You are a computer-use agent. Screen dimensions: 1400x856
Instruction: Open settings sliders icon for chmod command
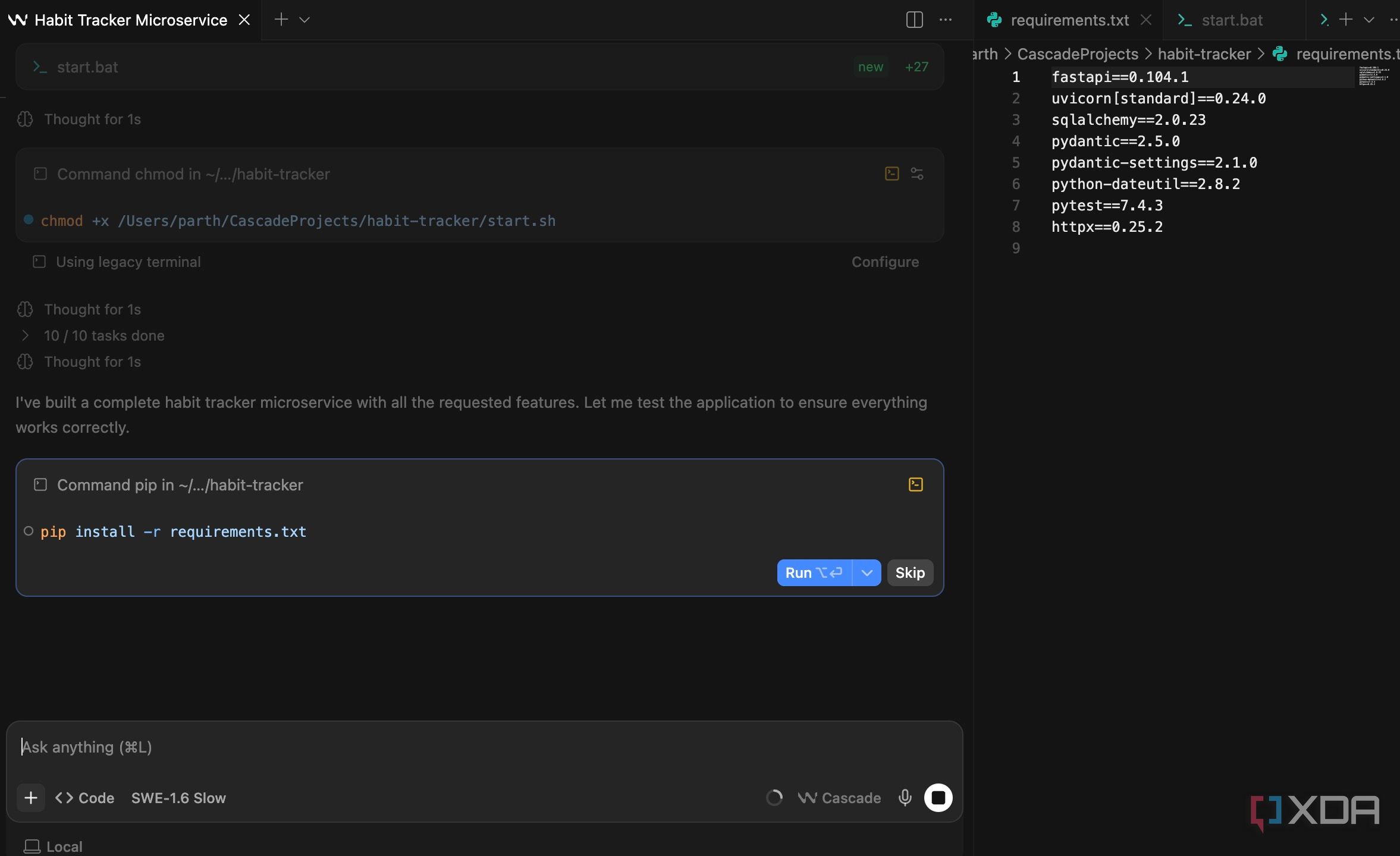(x=917, y=174)
